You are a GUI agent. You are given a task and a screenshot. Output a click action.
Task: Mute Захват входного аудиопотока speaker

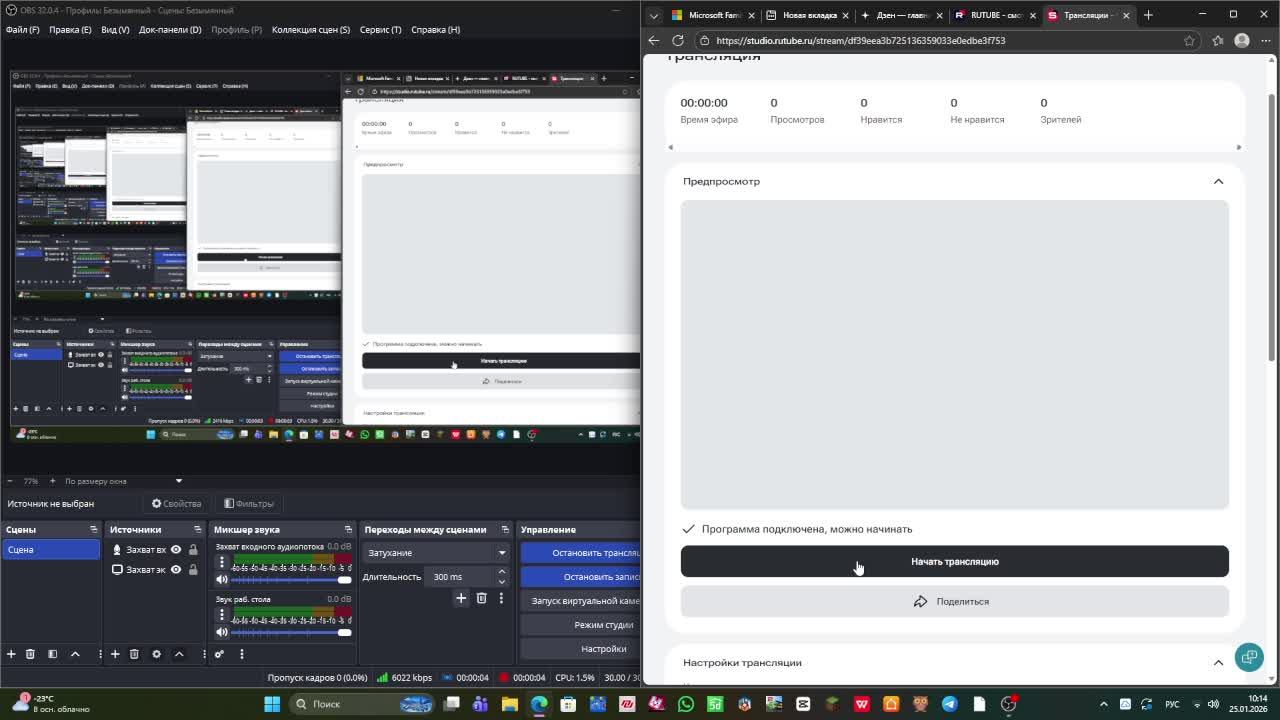click(x=222, y=579)
